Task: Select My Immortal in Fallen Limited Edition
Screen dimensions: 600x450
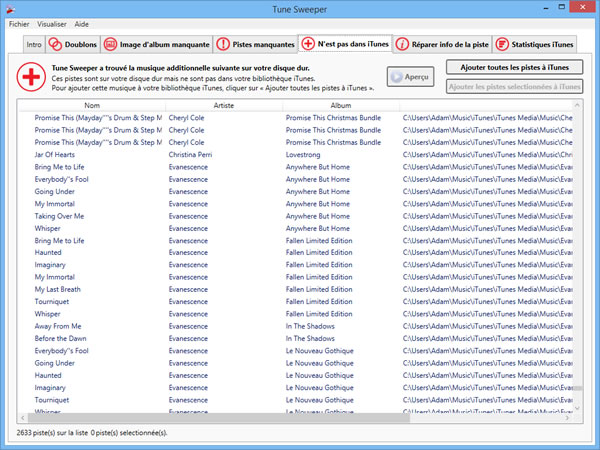Action: point(55,277)
